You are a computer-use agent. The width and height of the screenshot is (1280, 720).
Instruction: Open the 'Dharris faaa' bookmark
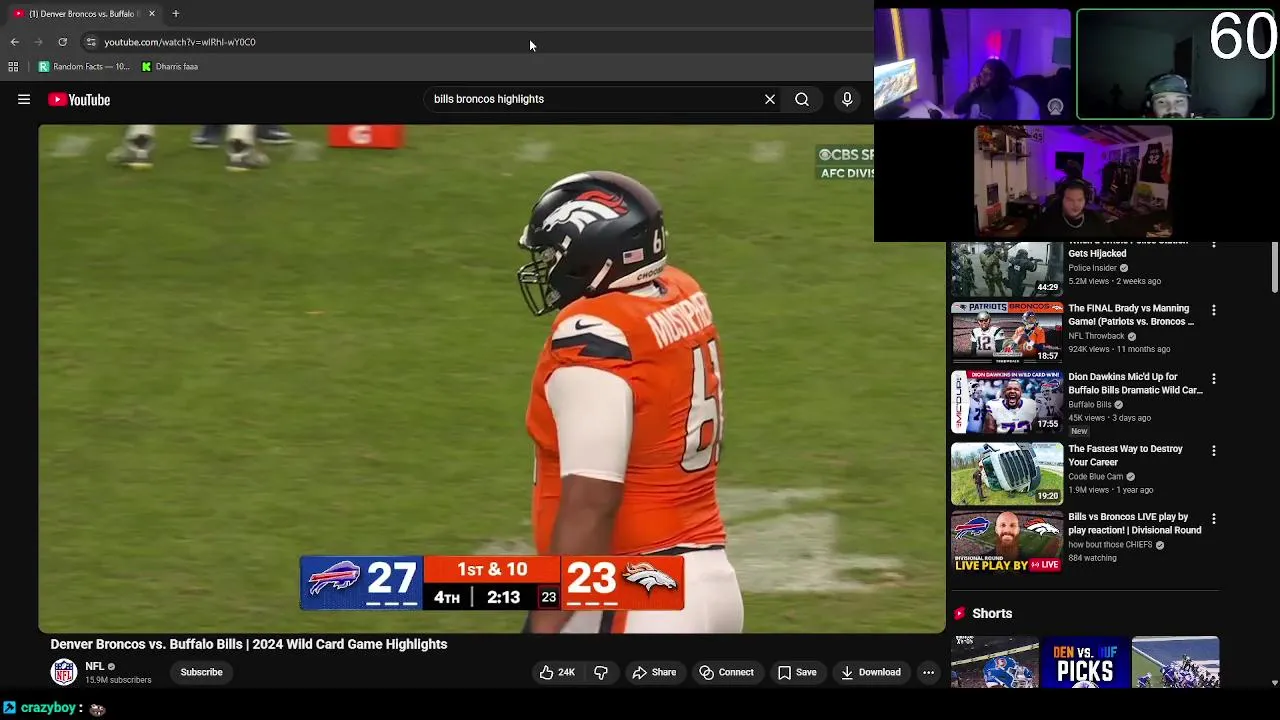(170, 67)
